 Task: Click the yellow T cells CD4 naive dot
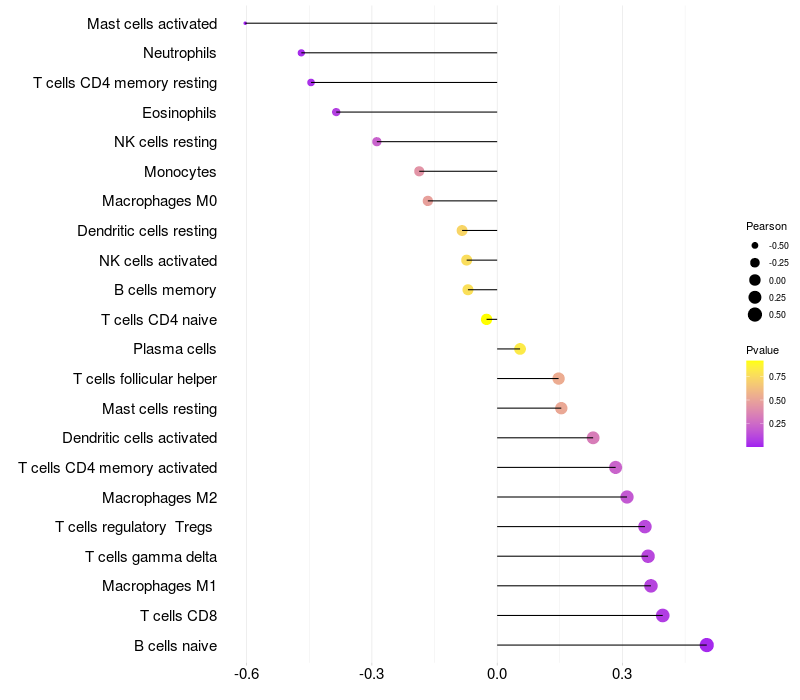(486, 319)
